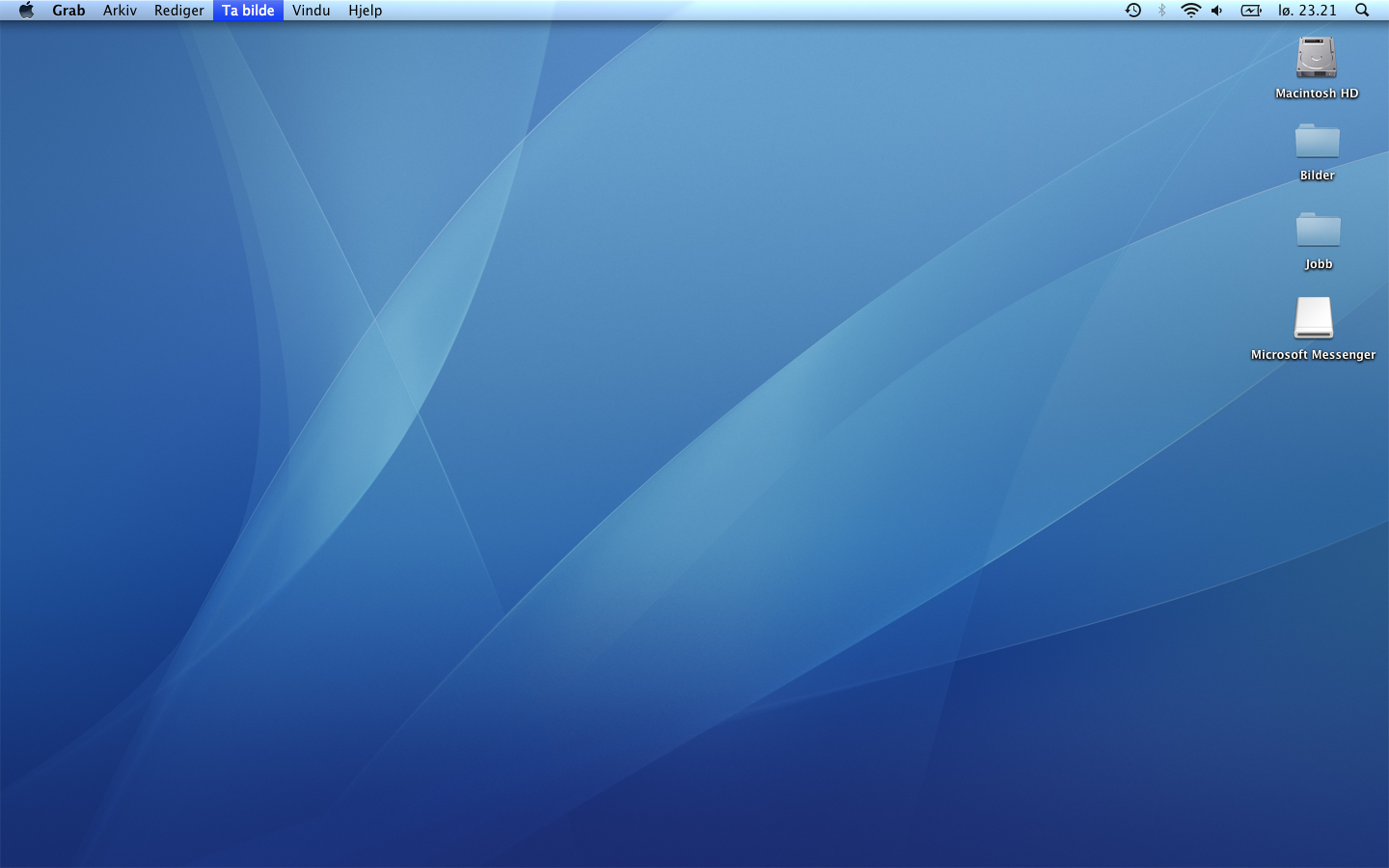The image size is (1389, 868).
Task: Click the clock showing lø. 23.21
Action: coord(1307,11)
